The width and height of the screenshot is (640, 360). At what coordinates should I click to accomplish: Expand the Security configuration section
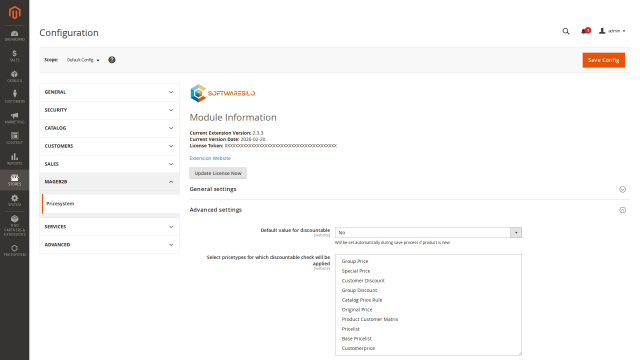(x=109, y=110)
